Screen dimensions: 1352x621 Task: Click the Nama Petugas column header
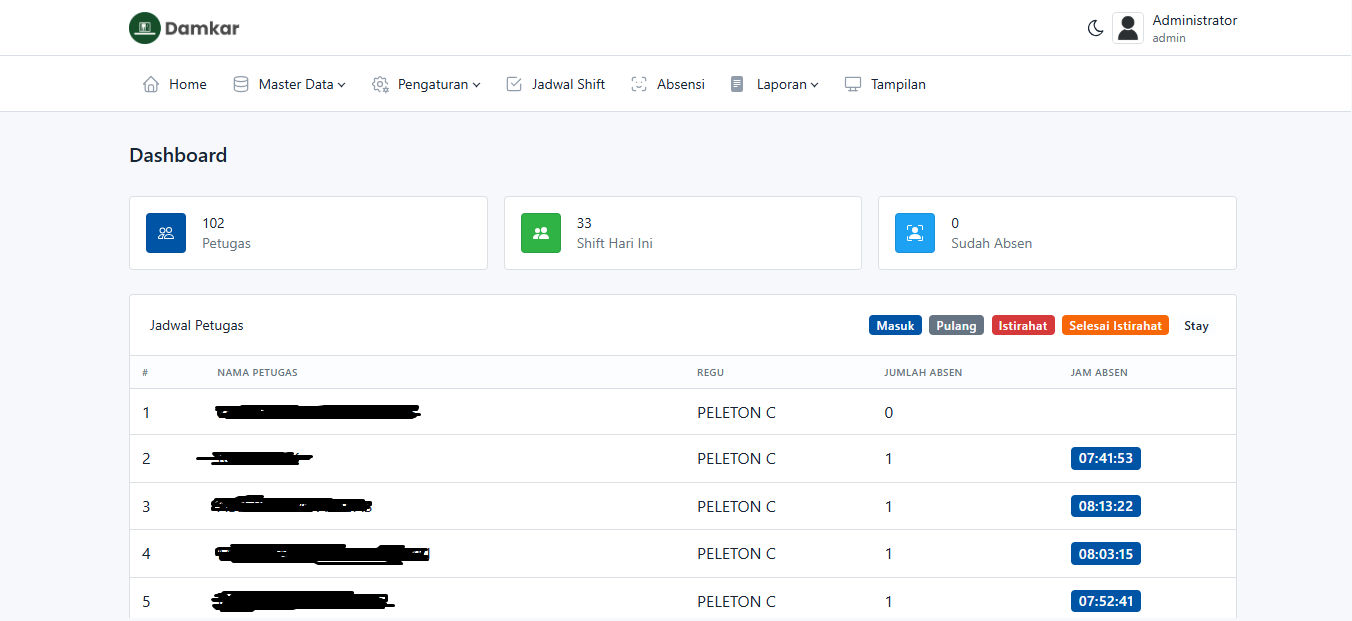pos(257,373)
